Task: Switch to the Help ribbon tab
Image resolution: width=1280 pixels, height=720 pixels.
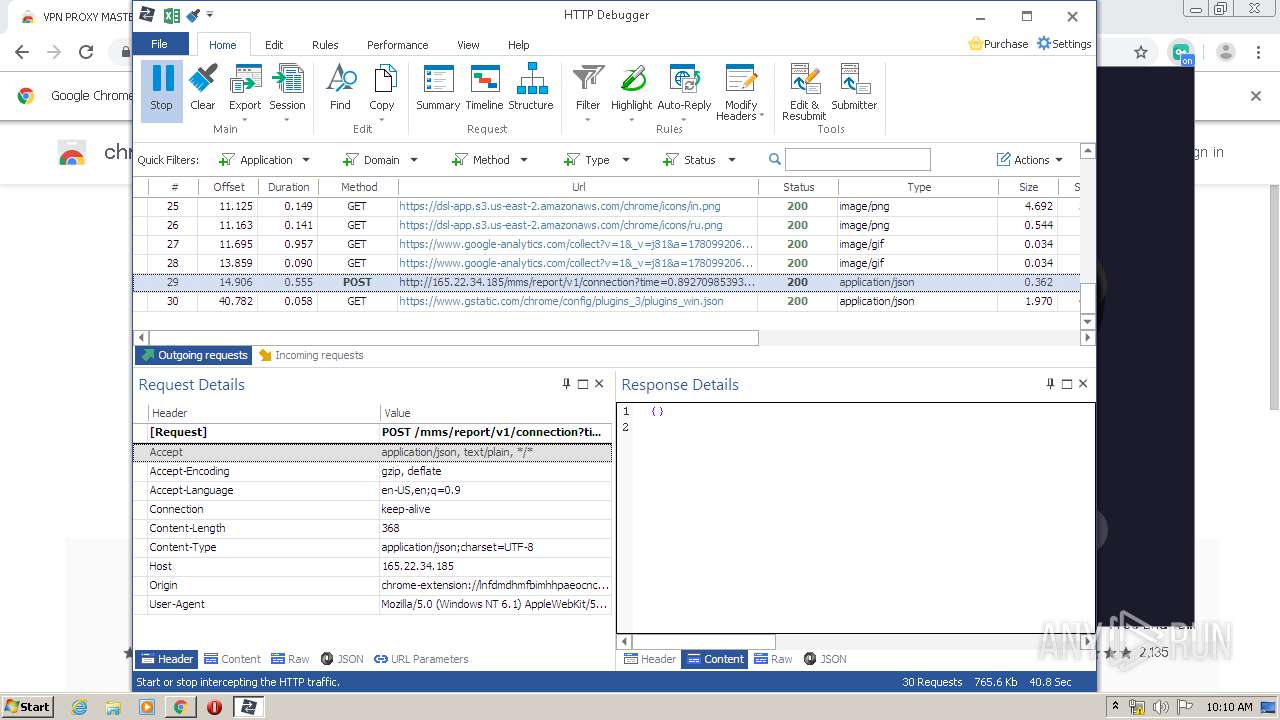Action: point(518,45)
